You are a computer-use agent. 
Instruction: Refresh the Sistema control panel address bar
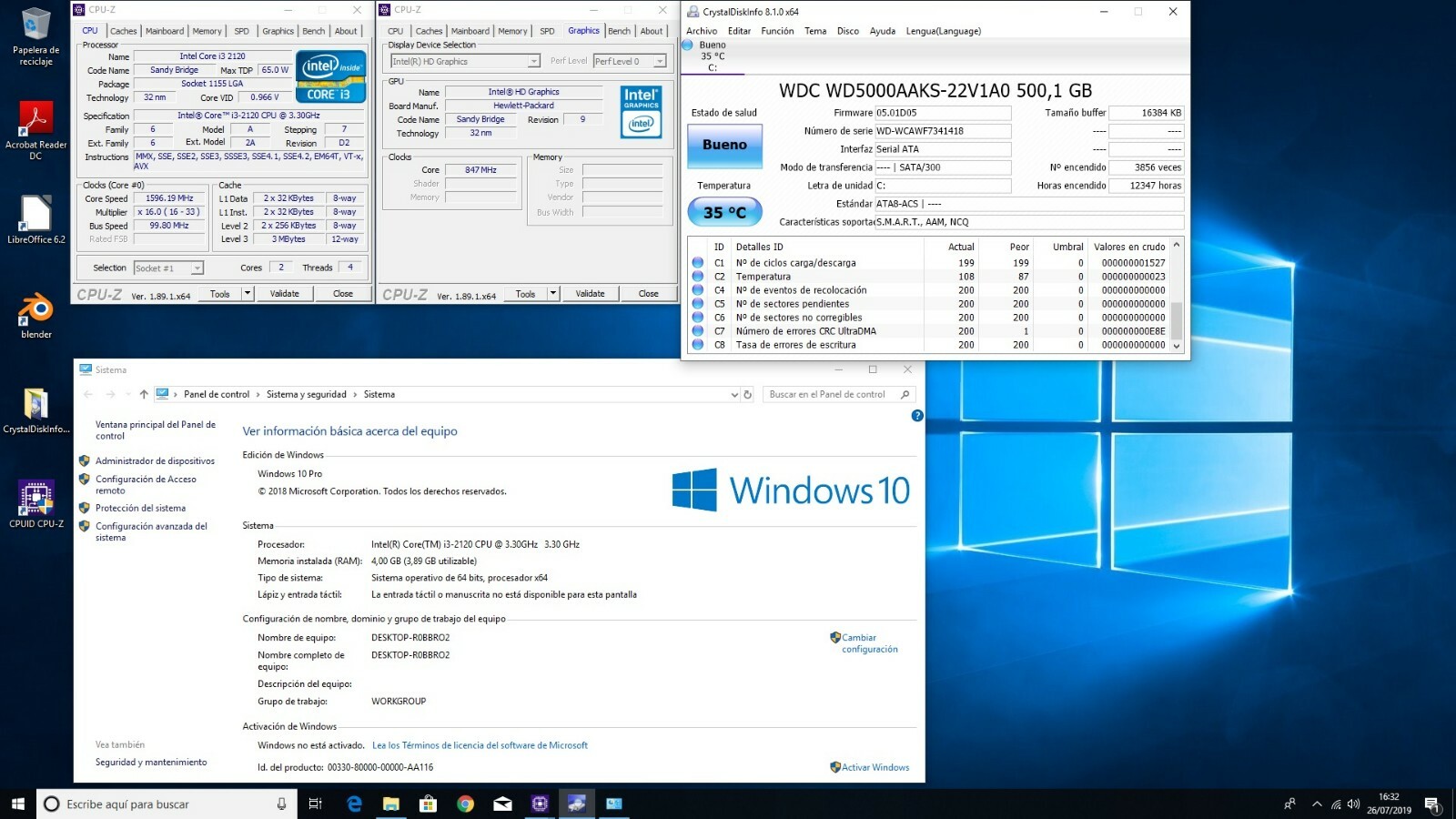(748, 394)
